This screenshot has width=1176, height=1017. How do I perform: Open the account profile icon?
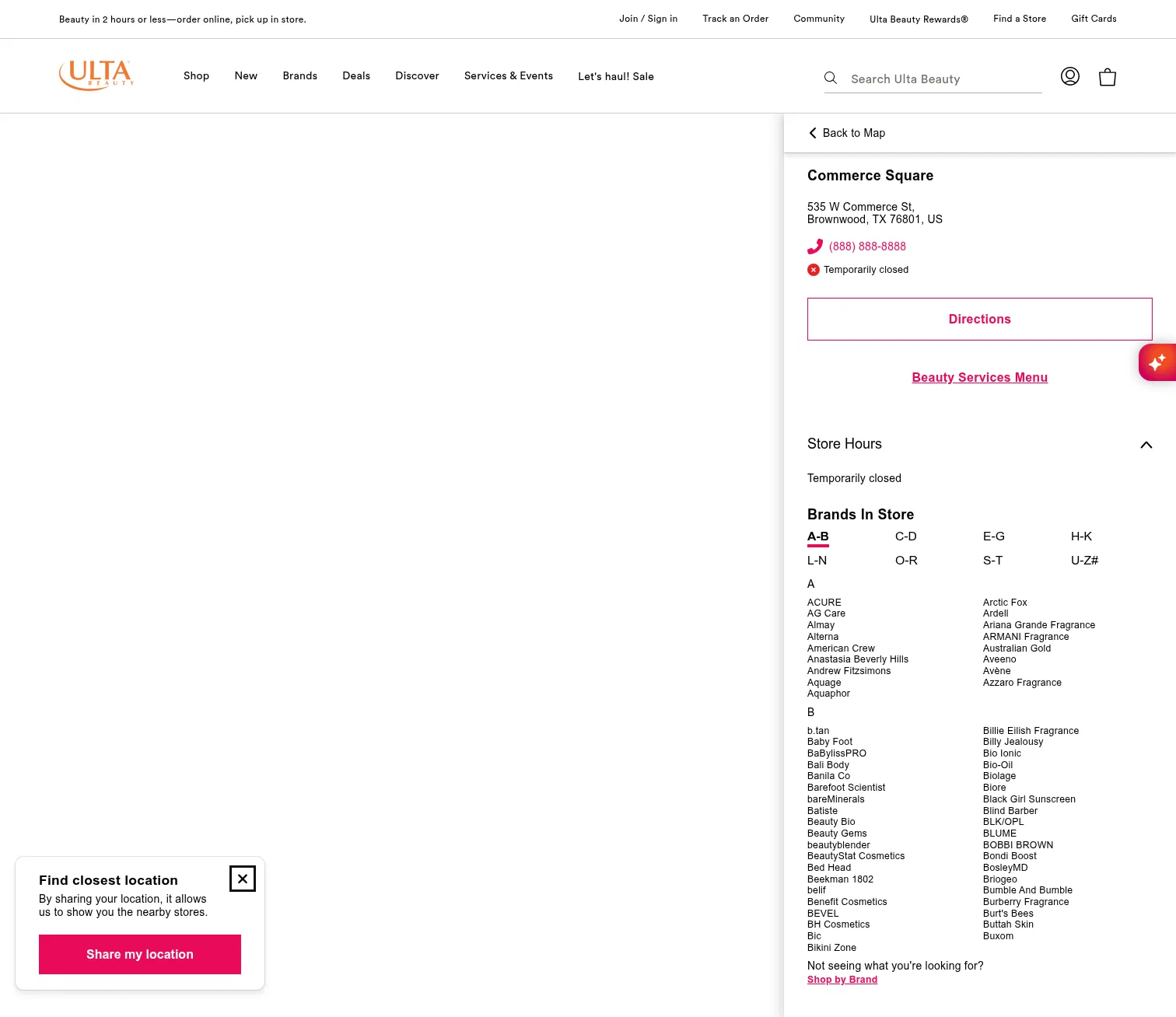[x=1070, y=76]
